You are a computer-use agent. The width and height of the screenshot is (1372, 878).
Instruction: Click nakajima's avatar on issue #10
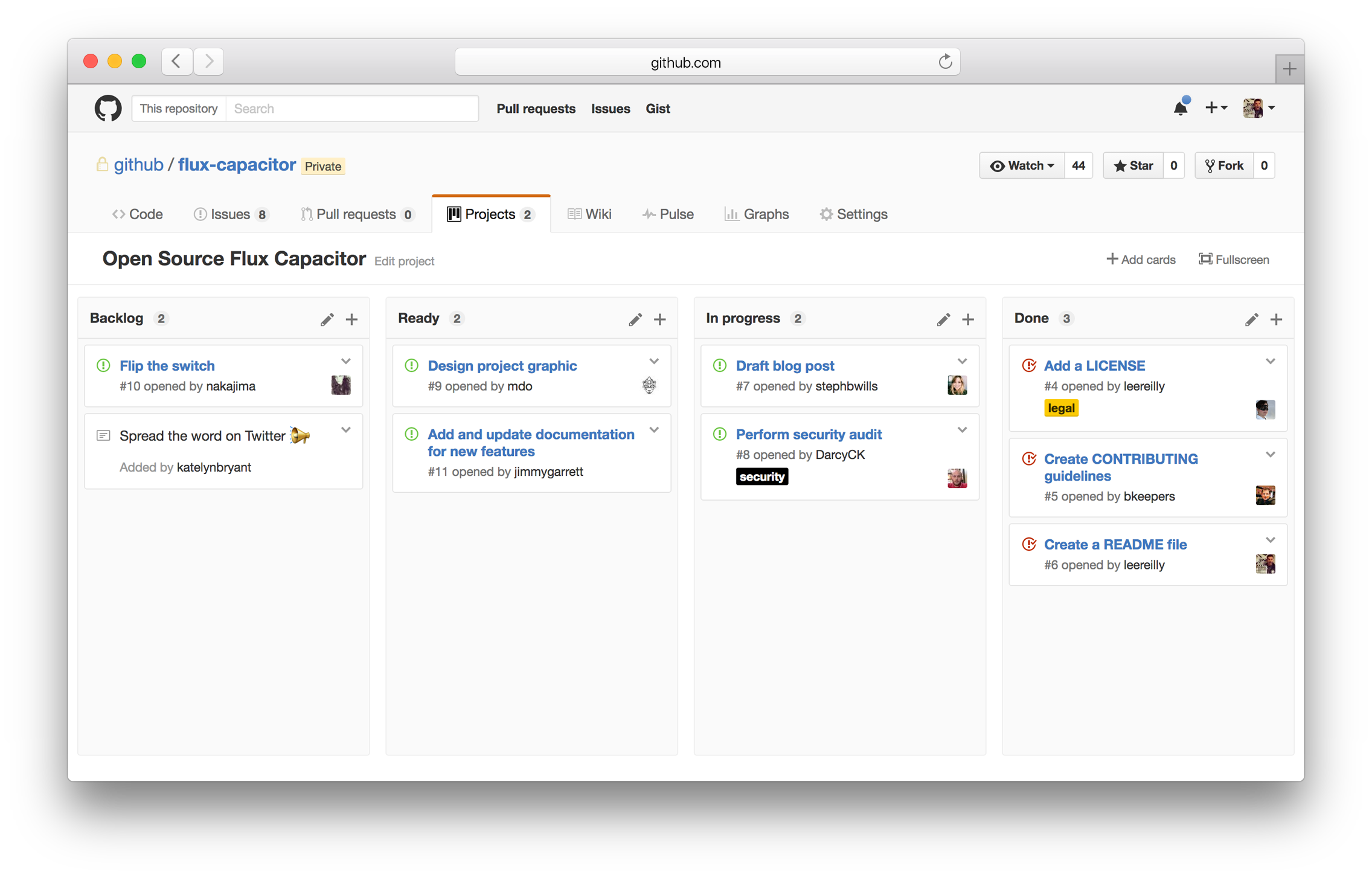pos(341,385)
